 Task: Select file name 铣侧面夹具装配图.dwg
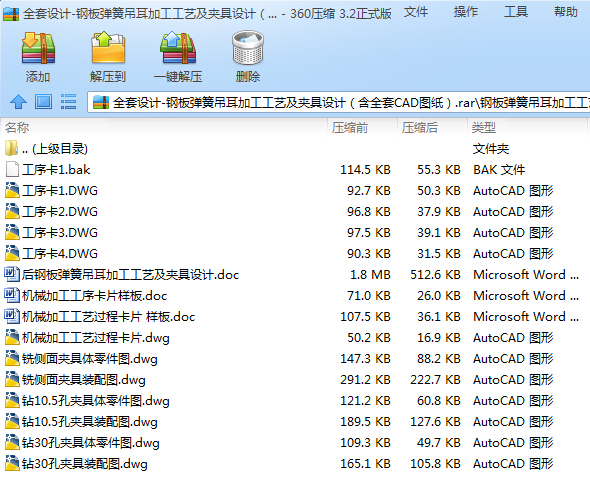tap(84, 380)
